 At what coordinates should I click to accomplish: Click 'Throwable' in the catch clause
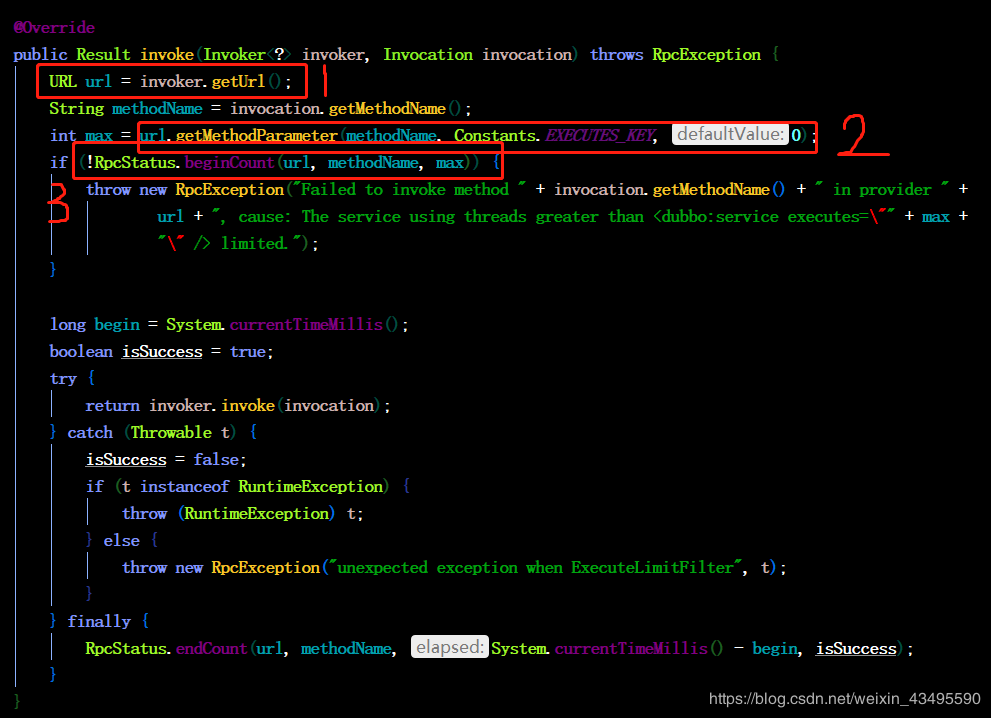click(x=171, y=432)
